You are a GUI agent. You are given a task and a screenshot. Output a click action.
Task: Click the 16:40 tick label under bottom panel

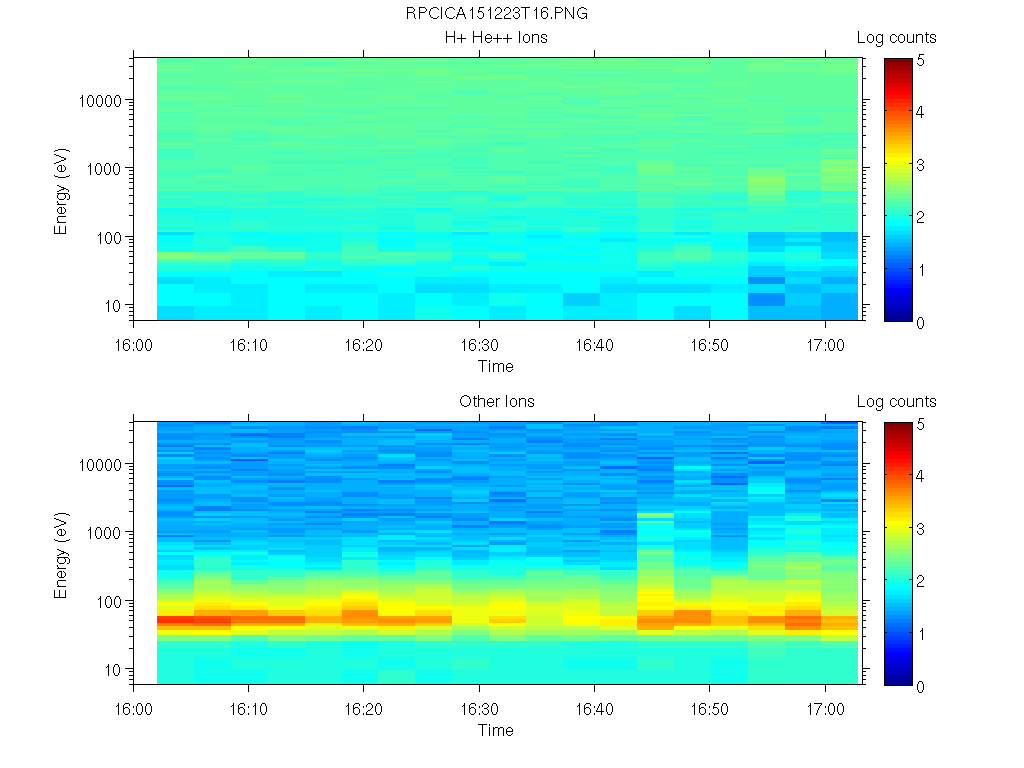594,709
